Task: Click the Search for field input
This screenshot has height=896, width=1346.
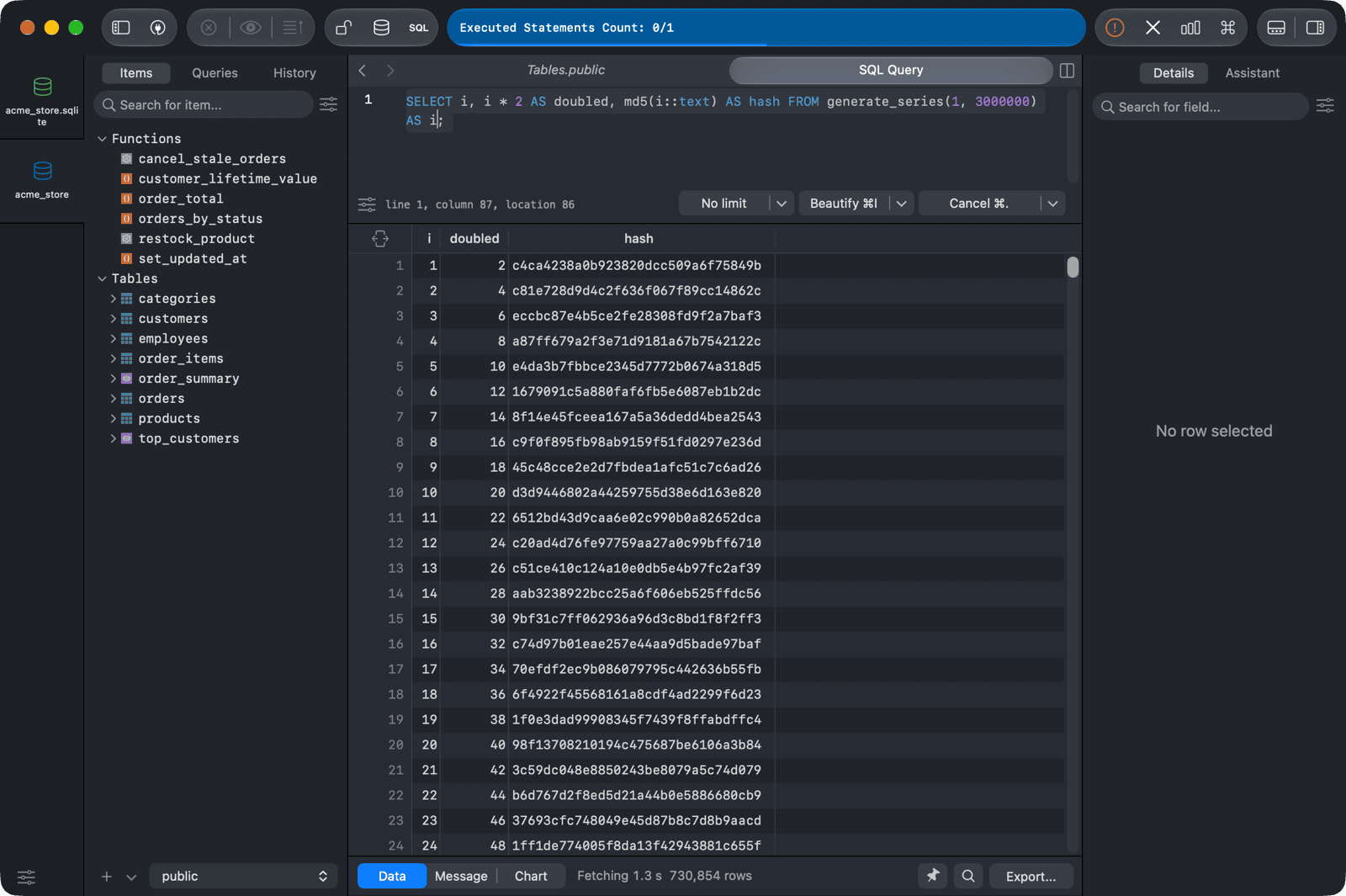Action: (1200, 107)
